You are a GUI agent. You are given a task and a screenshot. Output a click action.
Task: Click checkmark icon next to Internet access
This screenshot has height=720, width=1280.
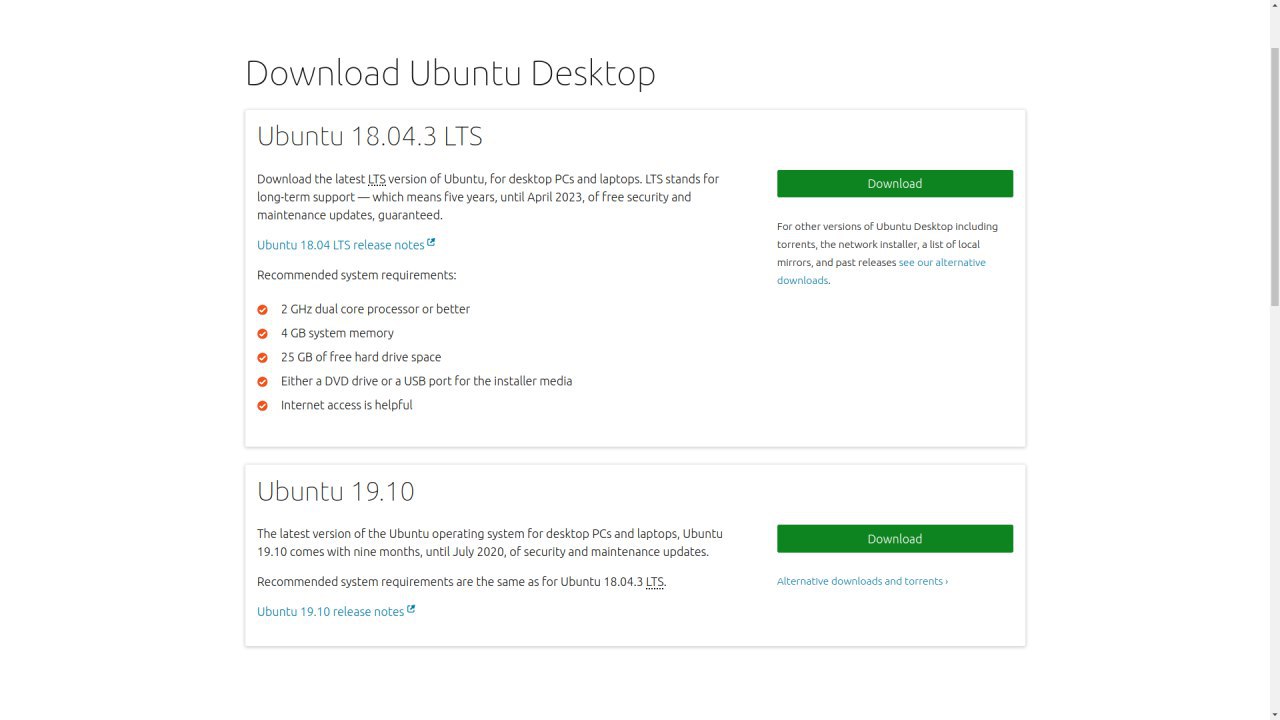(263, 406)
